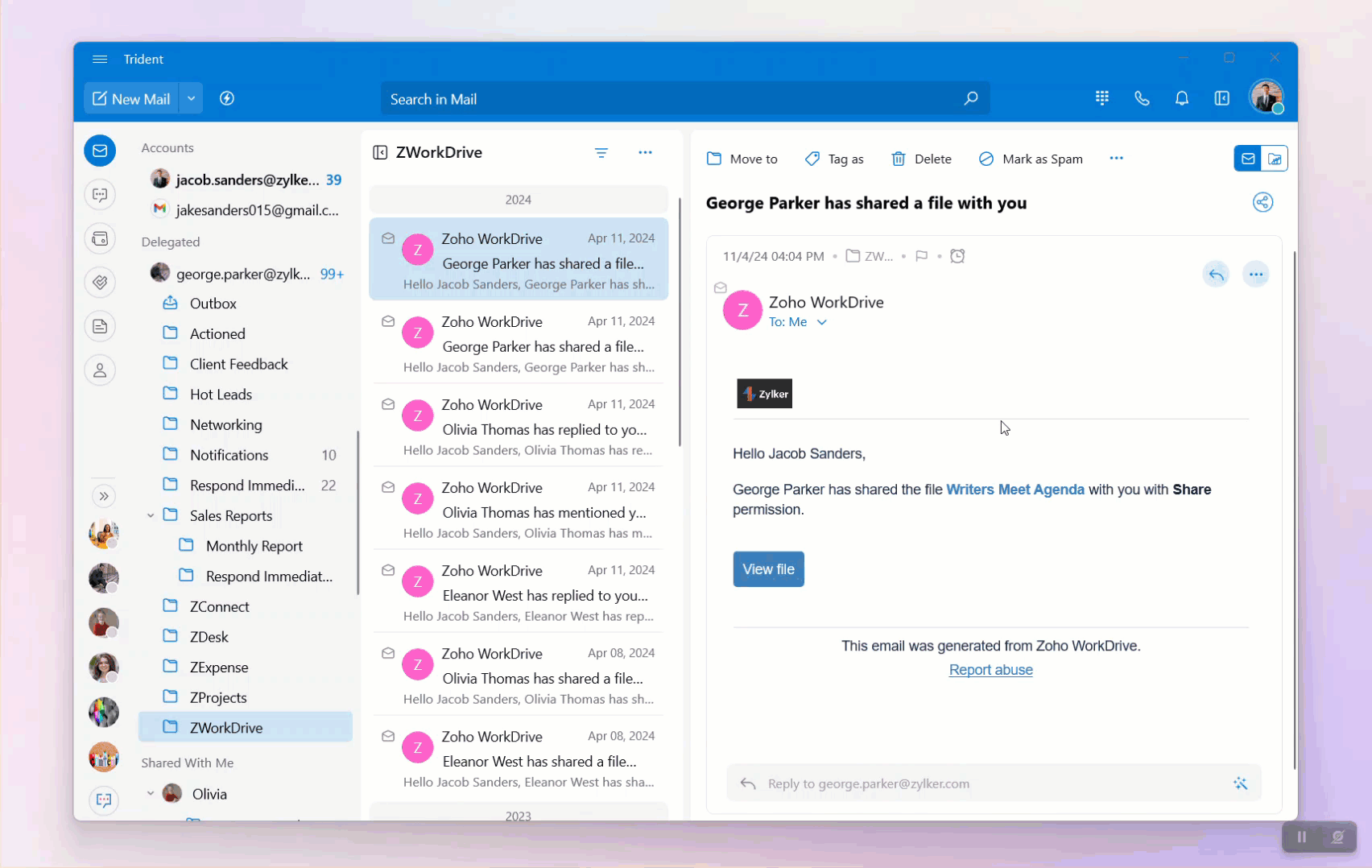Open the tasks module in sidebar

click(100, 282)
